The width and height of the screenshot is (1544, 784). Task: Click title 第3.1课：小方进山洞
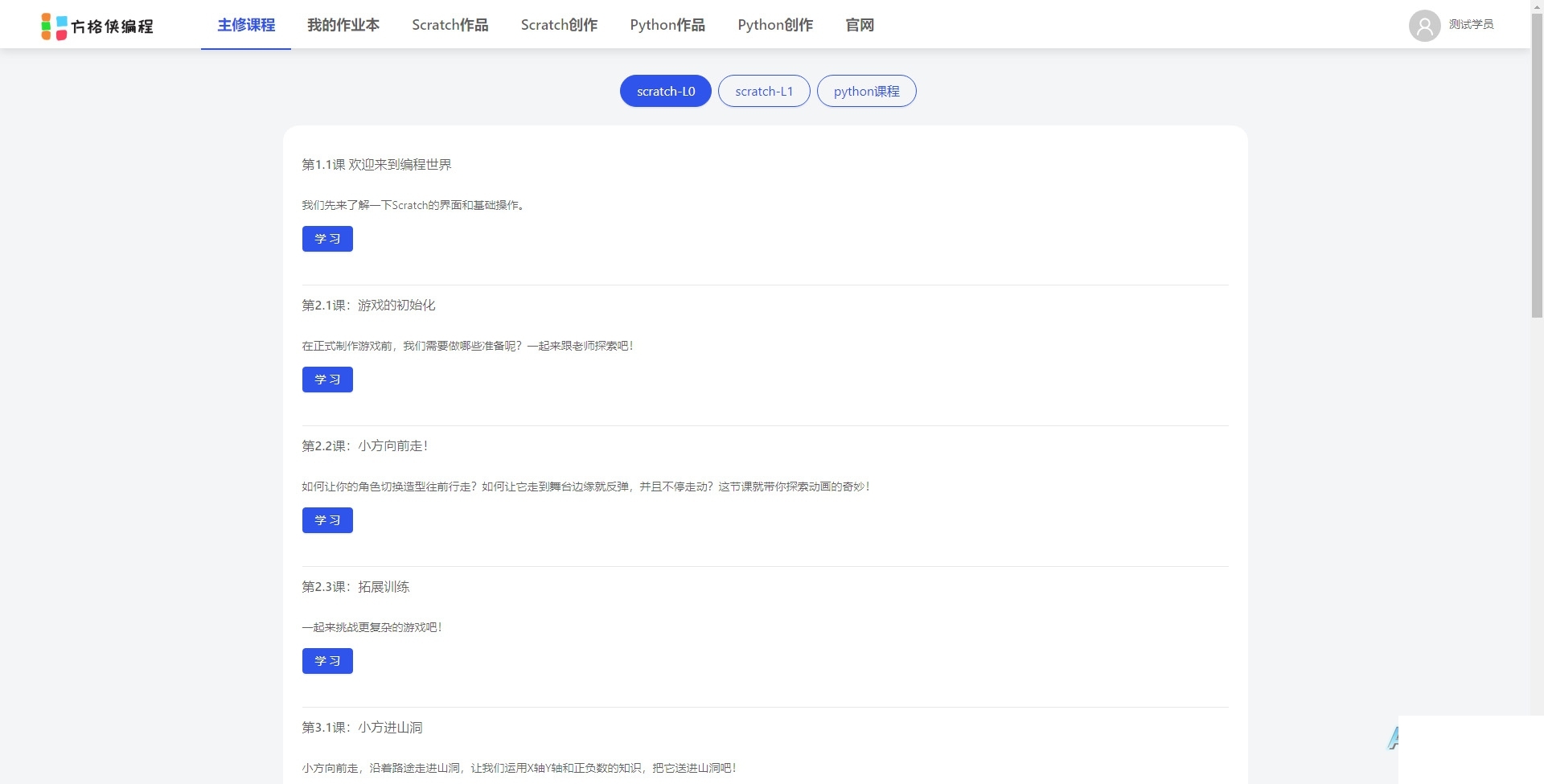pos(362,728)
